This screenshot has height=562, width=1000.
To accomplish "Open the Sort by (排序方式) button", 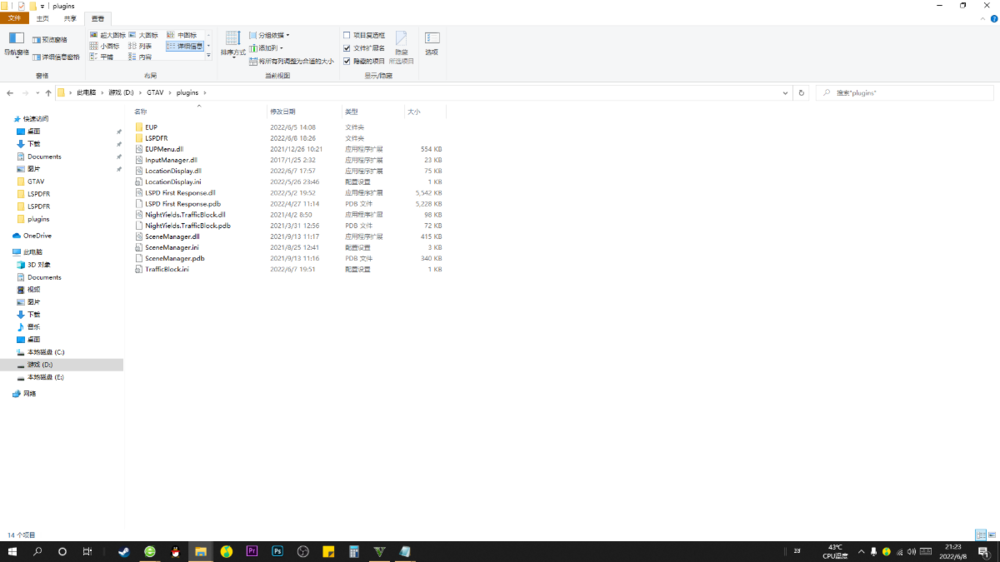I will click(x=233, y=45).
